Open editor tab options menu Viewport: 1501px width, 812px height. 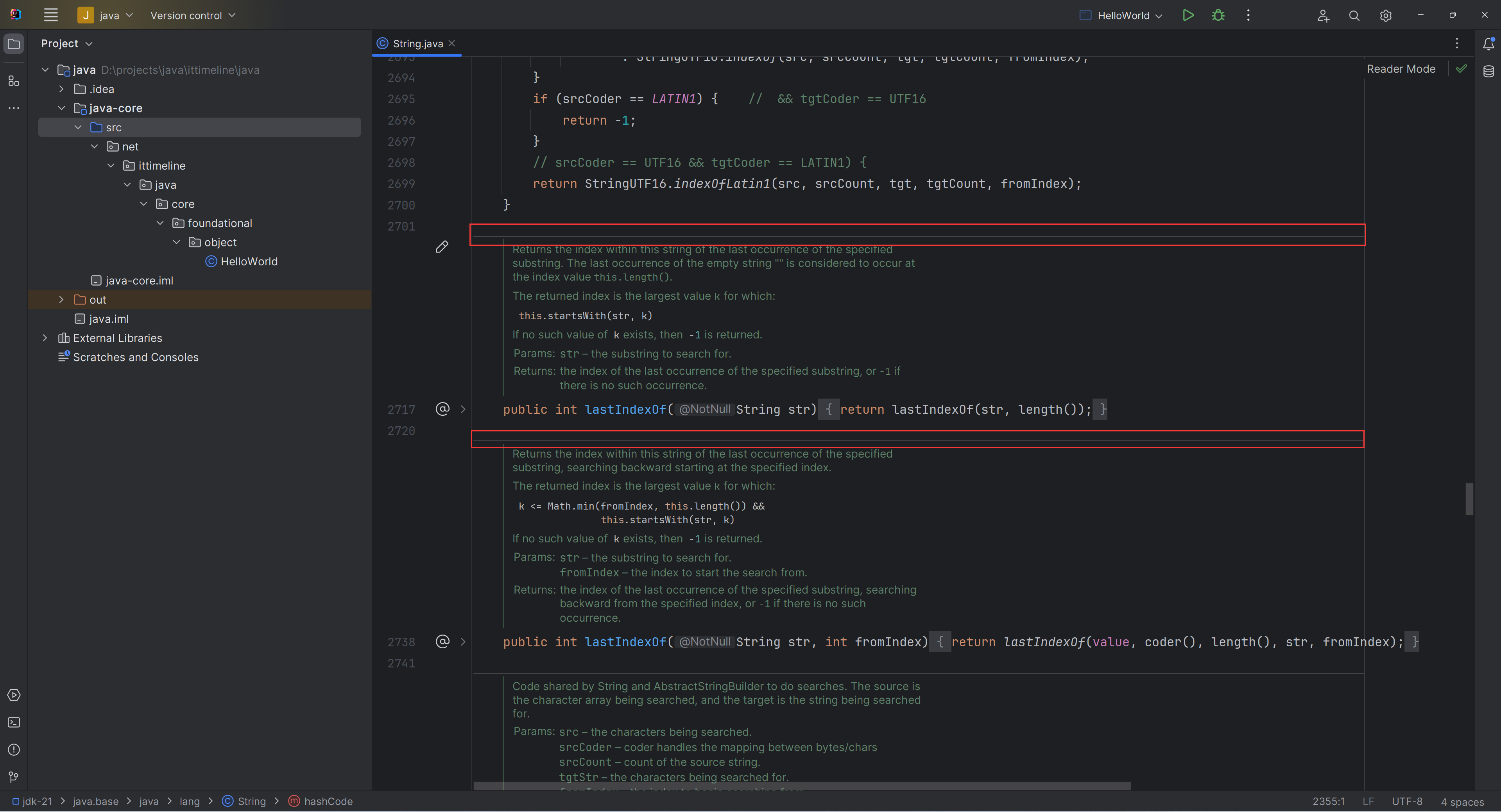tap(1457, 43)
